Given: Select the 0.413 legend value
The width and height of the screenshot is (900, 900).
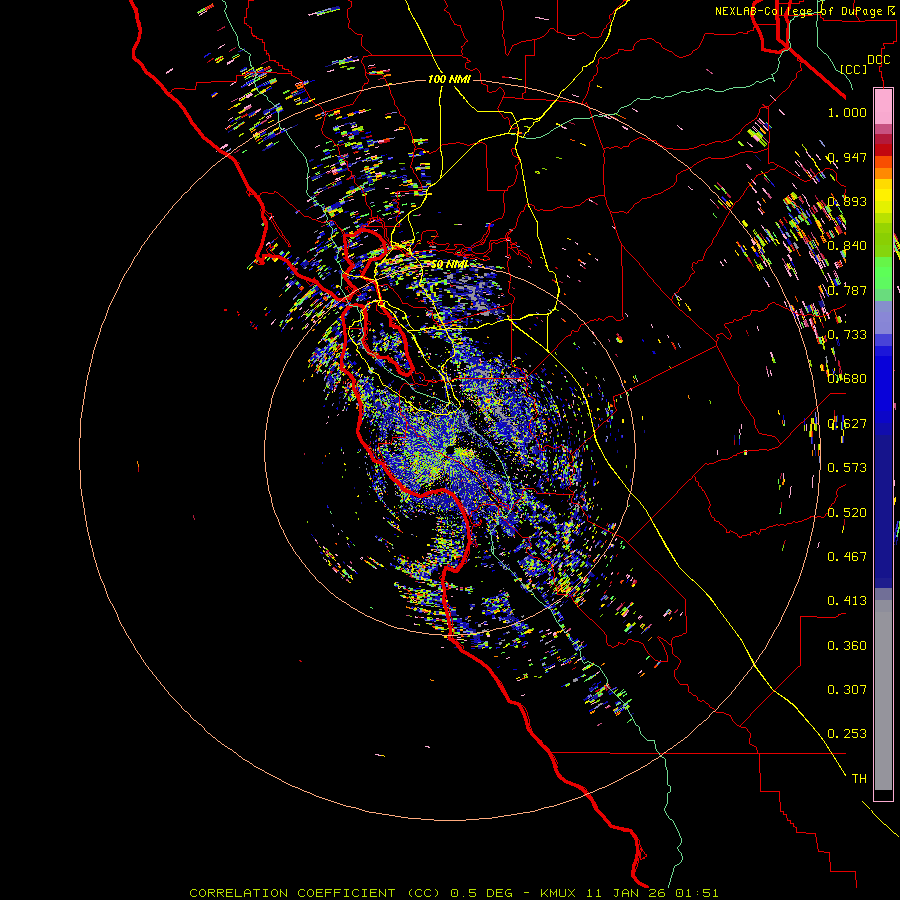Looking at the screenshot, I should [x=847, y=601].
